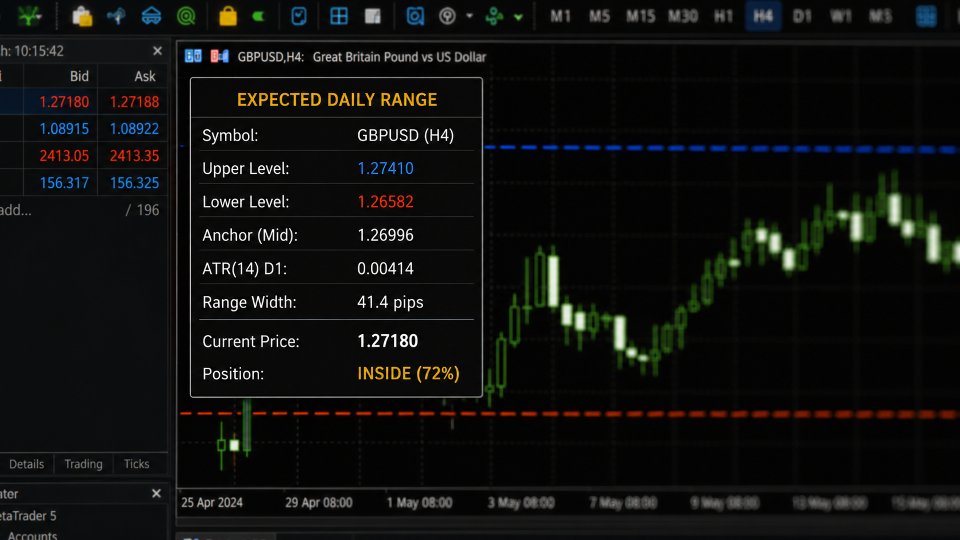Switch chart to M1 timeframe
Screen dimensions: 960x540
click(560, 16)
